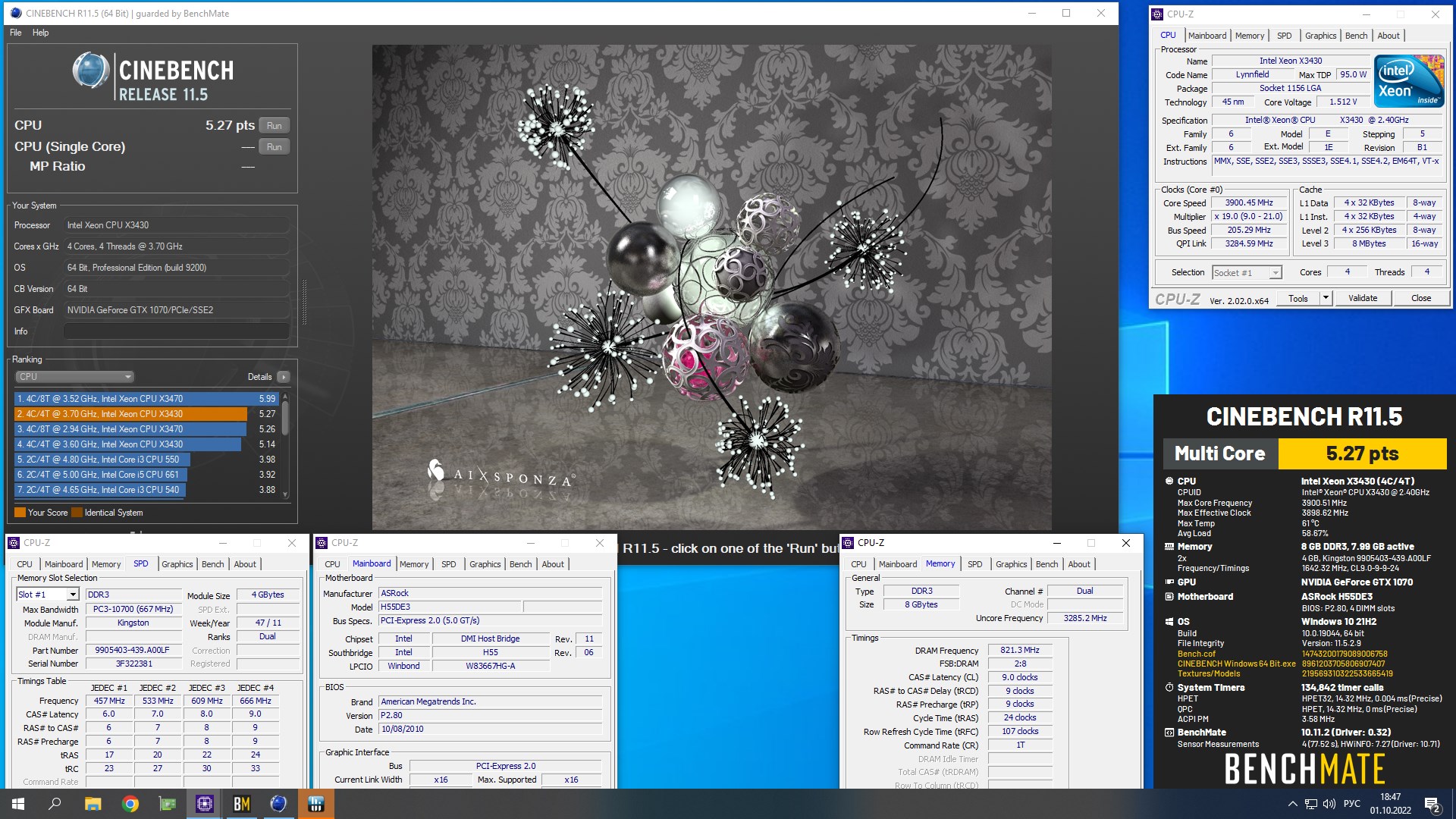Open volume speaker tray icon
This screenshot has width=1456, height=819.
[x=1329, y=804]
